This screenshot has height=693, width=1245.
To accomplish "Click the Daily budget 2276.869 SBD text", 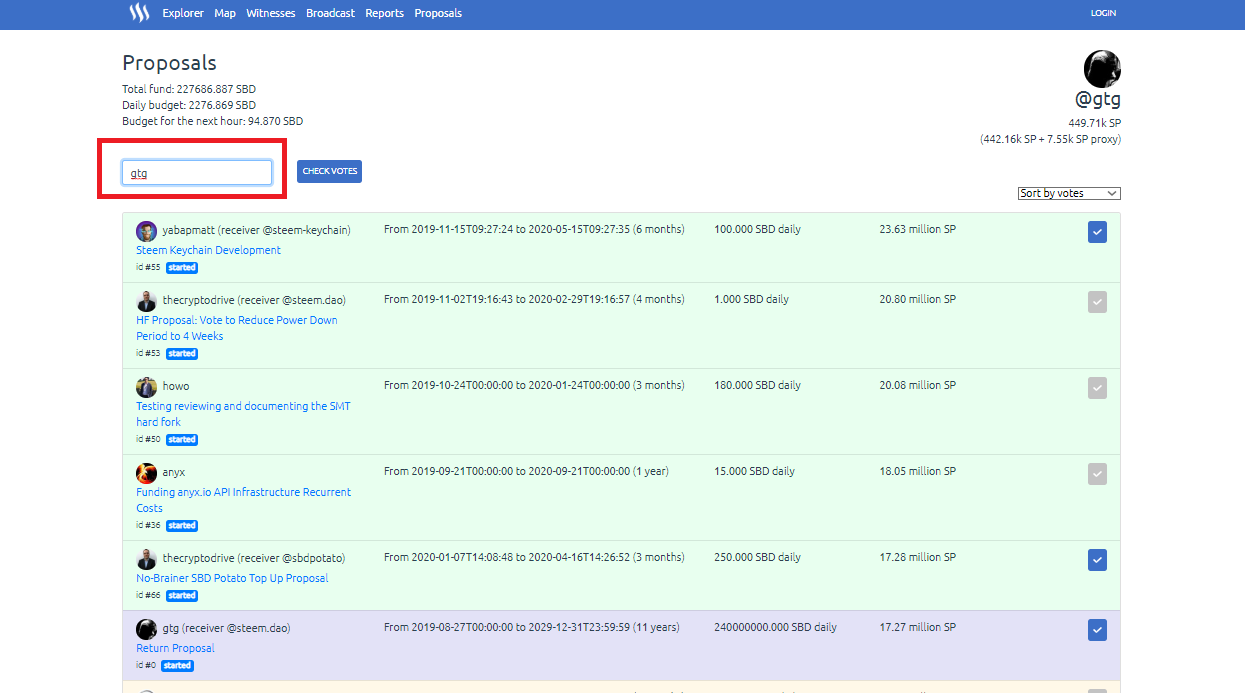I will 189,105.
